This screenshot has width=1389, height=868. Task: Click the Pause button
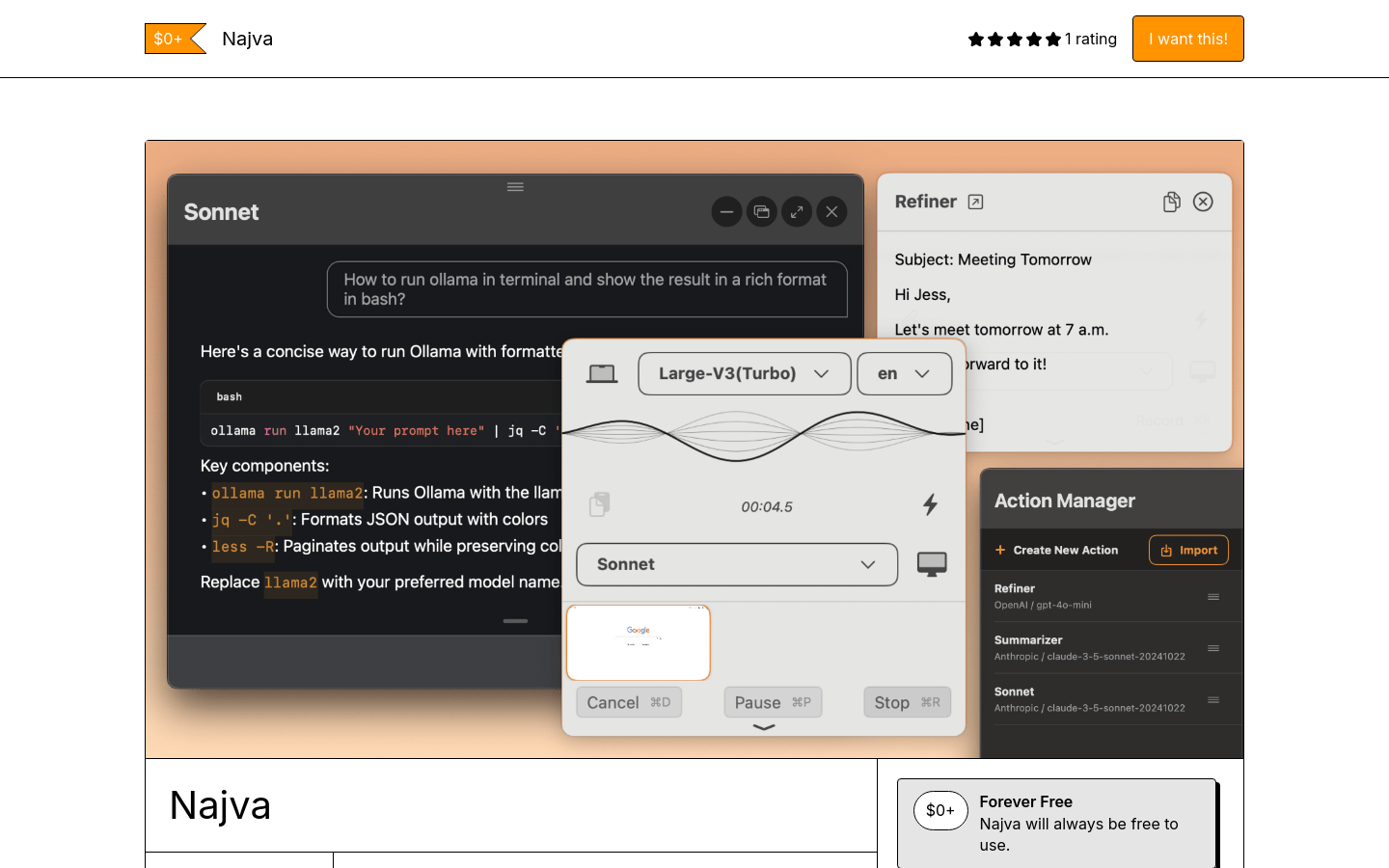[x=773, y=702]
